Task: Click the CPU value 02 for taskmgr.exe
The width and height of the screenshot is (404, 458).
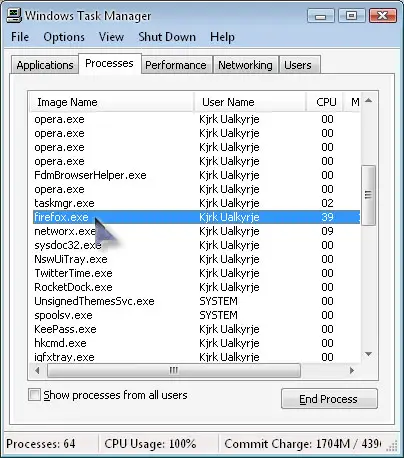Action: pyautogui.click(x=327, y=203)
